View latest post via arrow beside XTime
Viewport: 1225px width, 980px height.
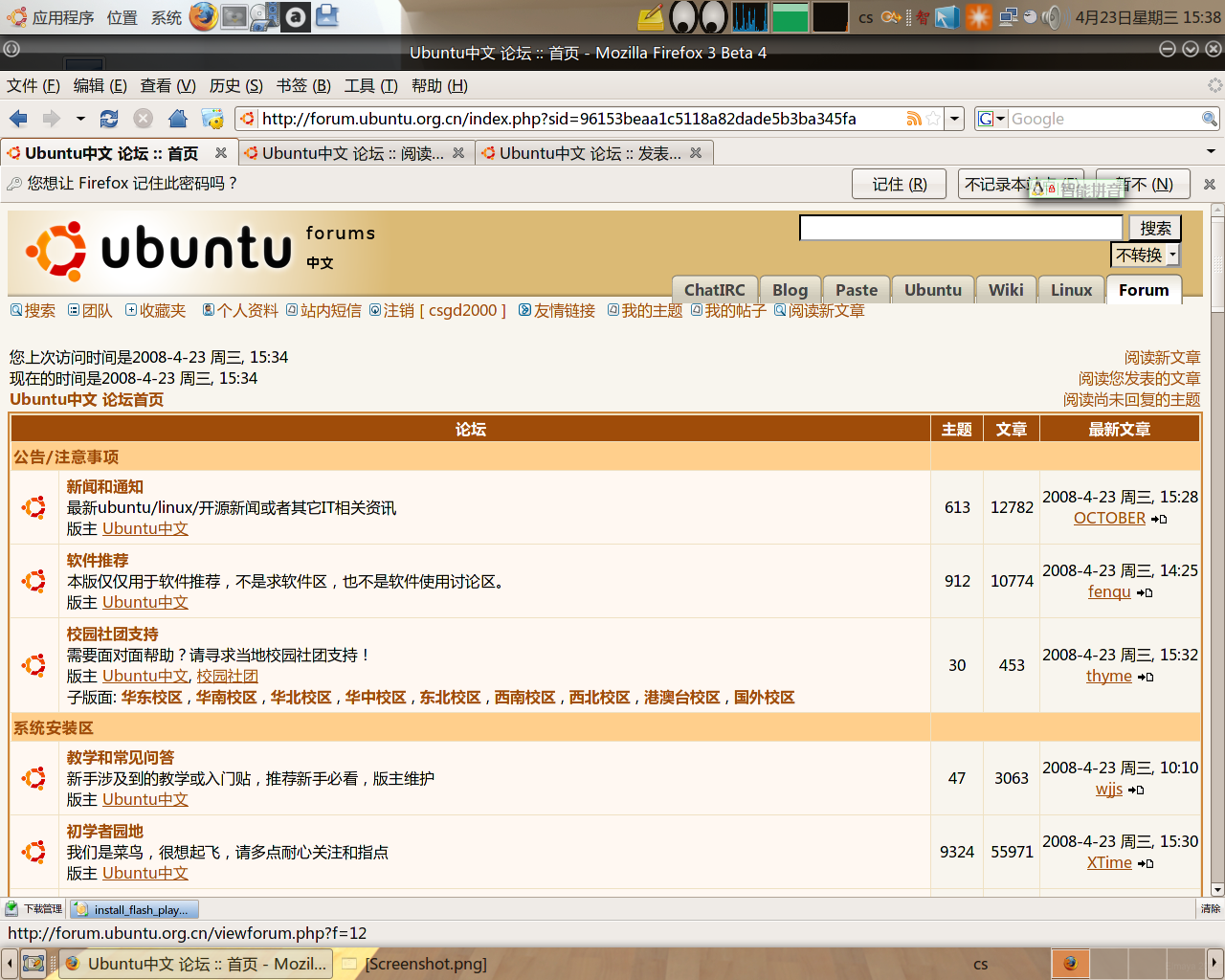tap(1146, 863)
